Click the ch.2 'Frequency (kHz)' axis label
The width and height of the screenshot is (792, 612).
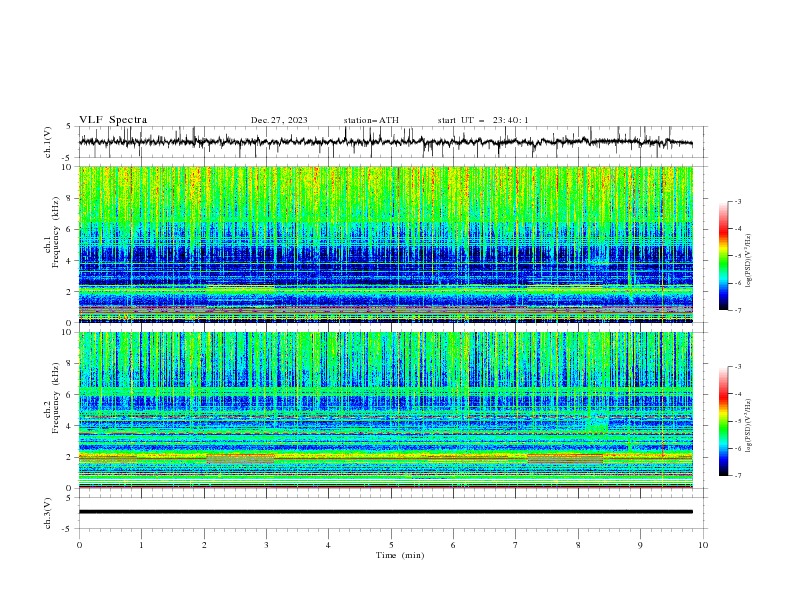point(55,398)
